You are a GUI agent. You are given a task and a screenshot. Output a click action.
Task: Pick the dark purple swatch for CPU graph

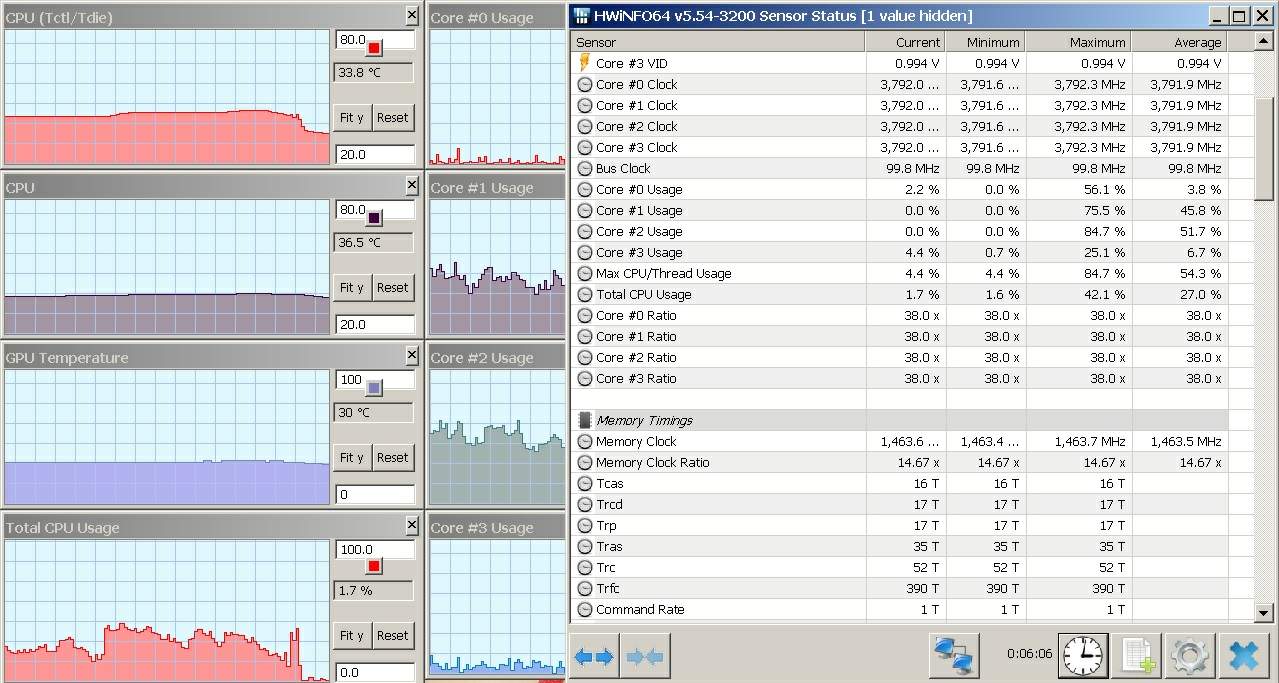point(374,217)
